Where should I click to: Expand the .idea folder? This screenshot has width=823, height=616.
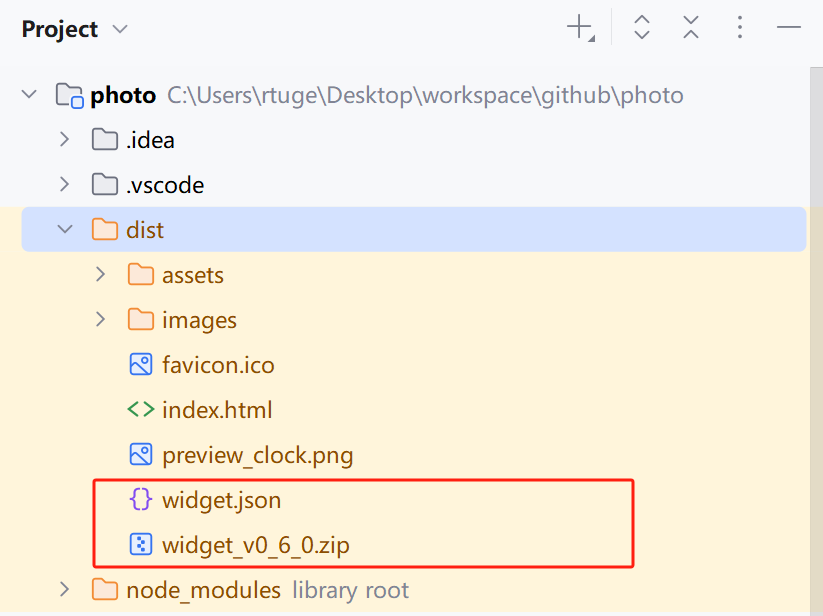(x=65, y=140)
